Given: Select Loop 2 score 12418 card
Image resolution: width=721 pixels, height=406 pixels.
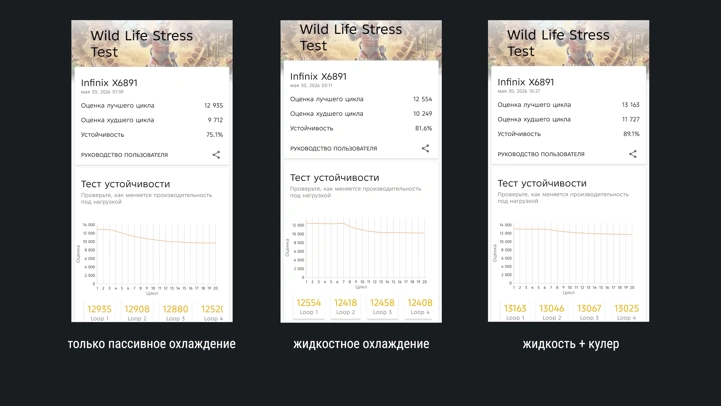Looking at the screenshot, I should (x=345, y=306).
